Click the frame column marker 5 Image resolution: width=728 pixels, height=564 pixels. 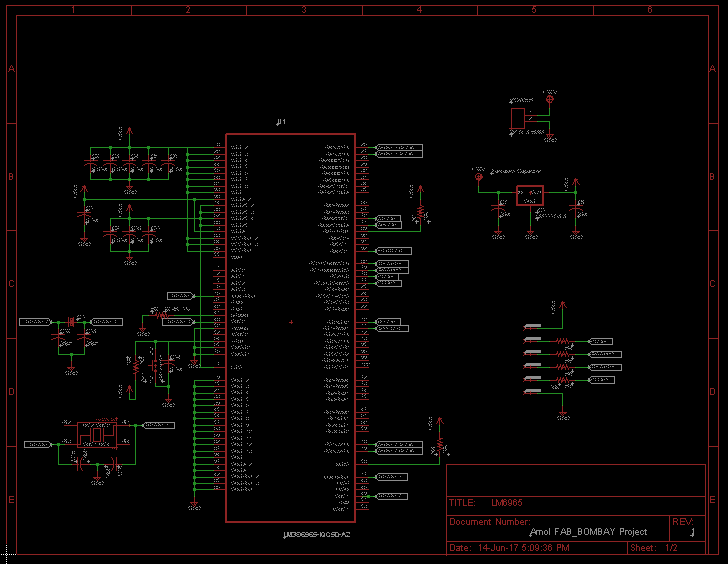click(x=534, y=10)
